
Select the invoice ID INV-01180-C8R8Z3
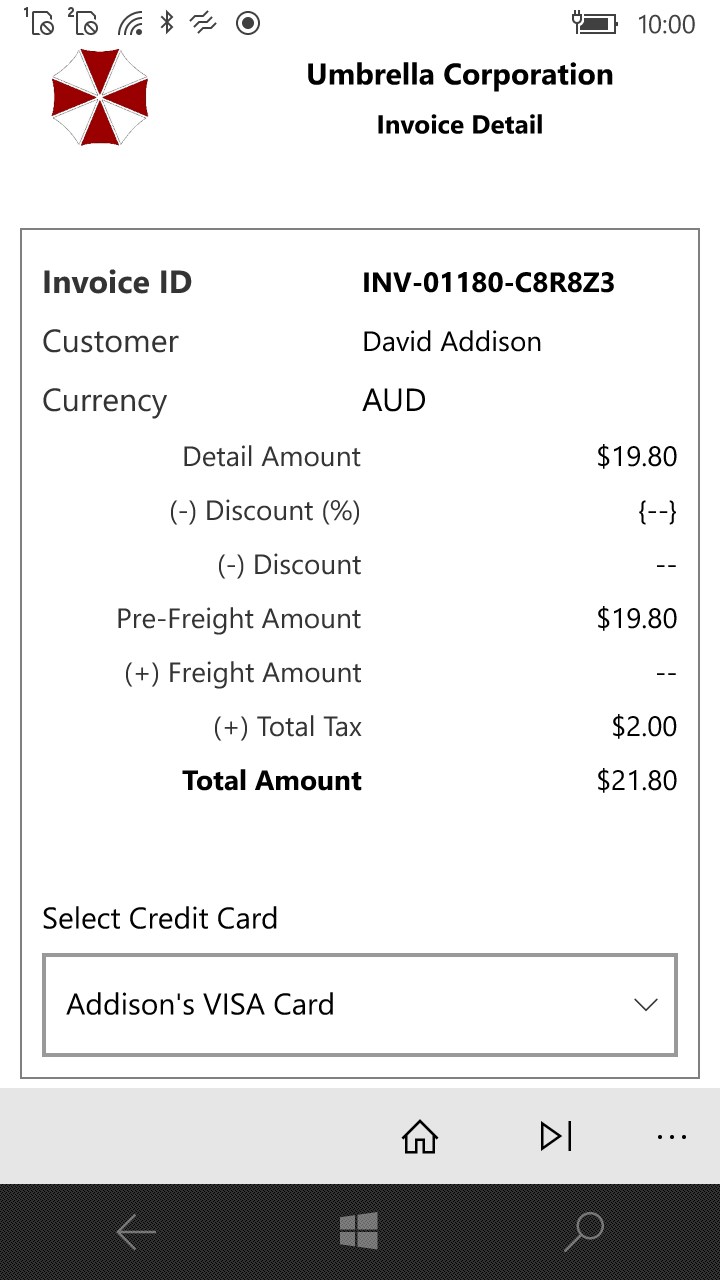tap(488, 283)
